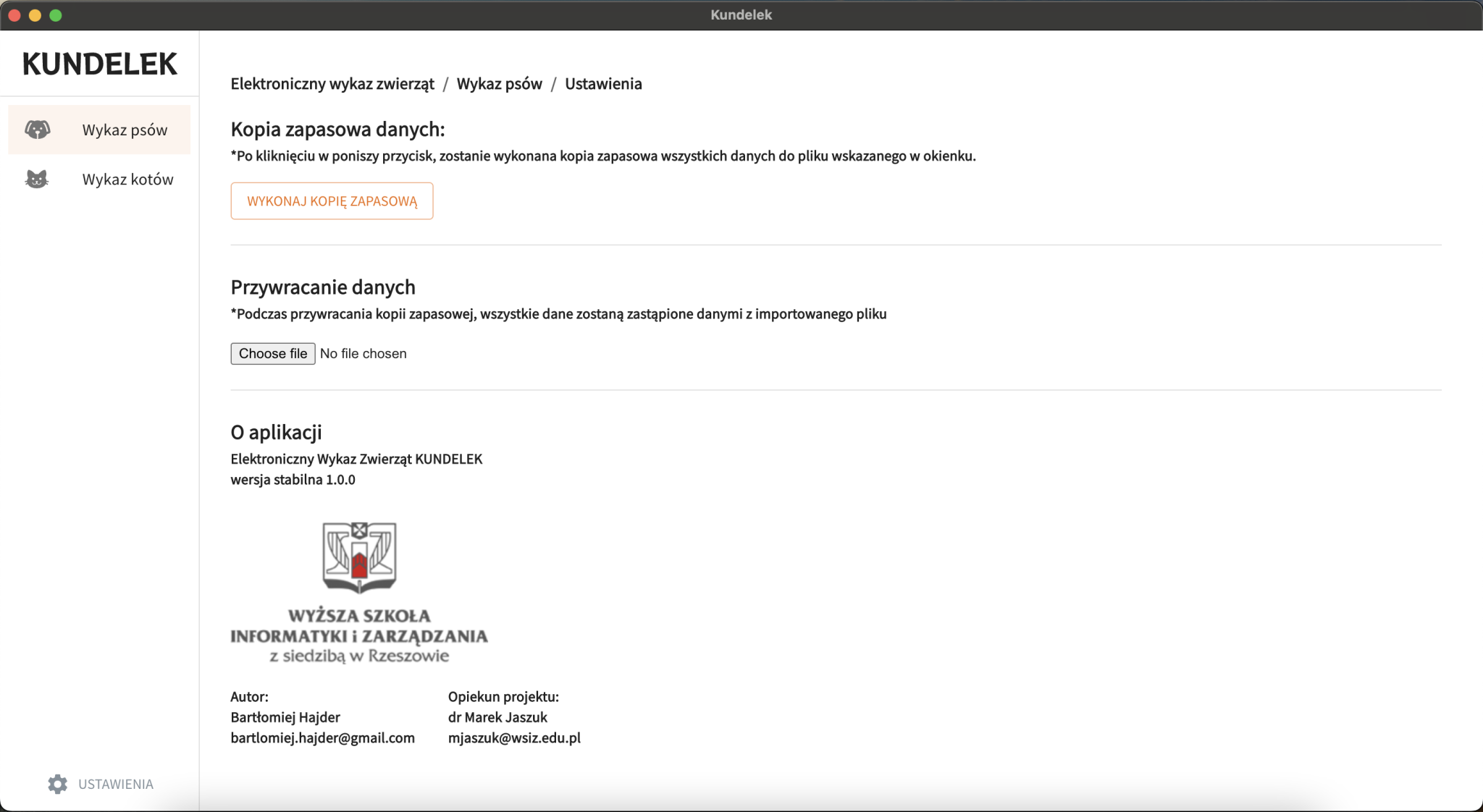Click the red close window button

click(14, 15)
